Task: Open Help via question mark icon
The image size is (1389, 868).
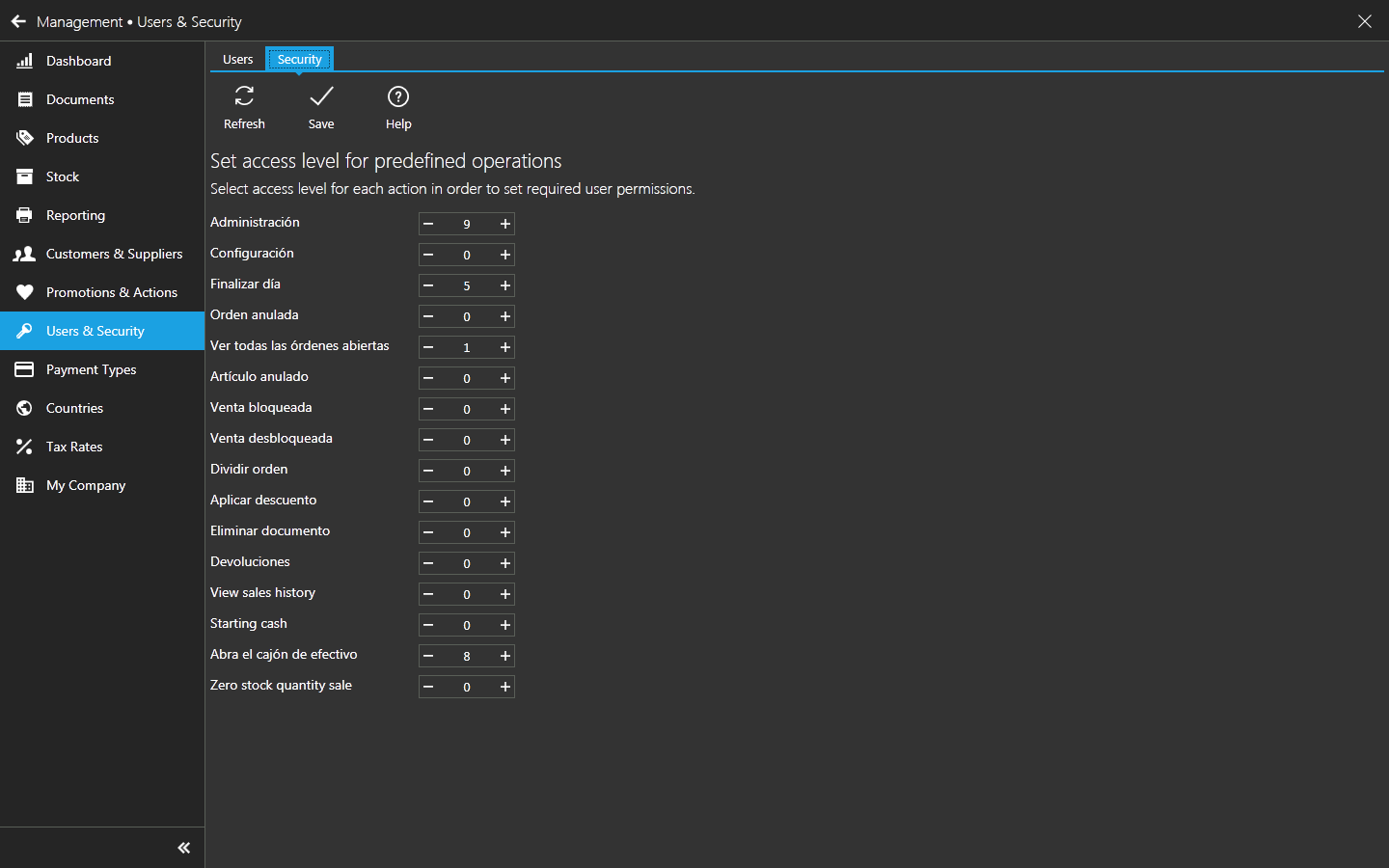Action: pyautogui.click(x=398, y=96)
